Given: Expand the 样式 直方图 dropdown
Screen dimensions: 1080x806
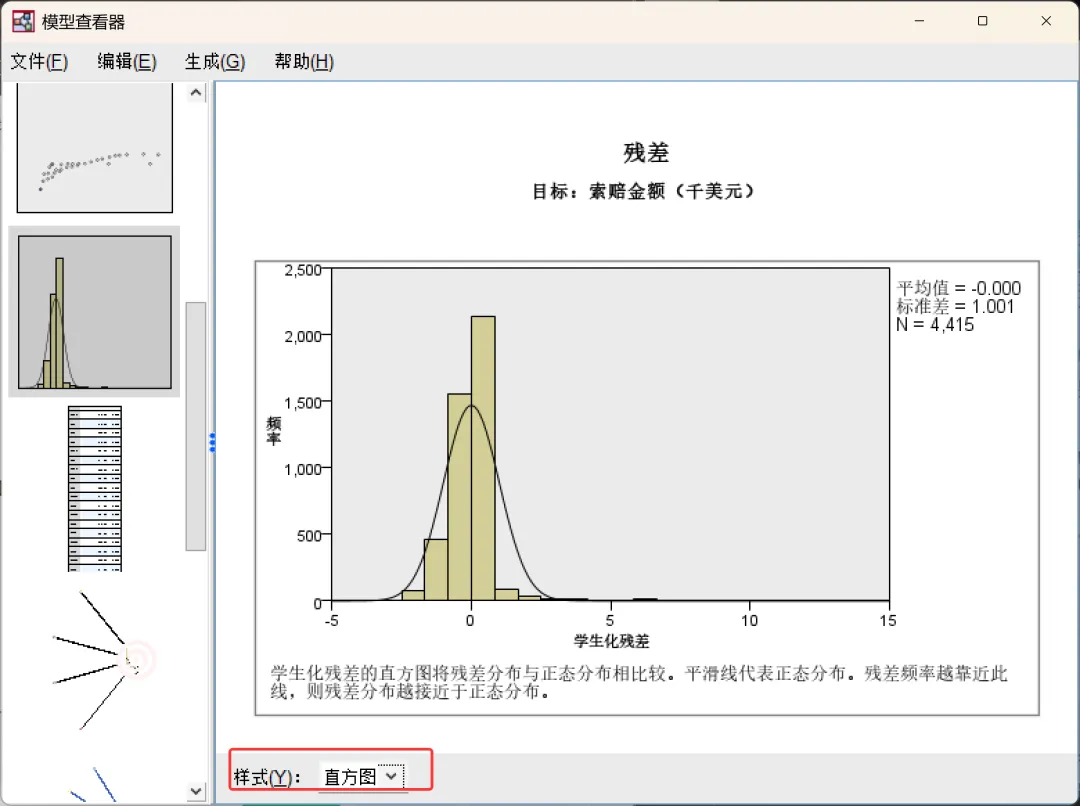Looking at the screenshot, I should [362, 776].
